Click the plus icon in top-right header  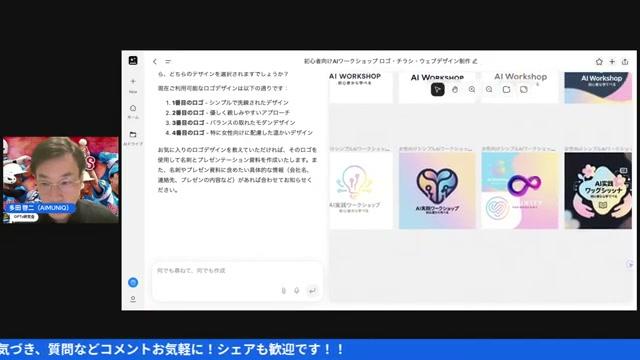point(612,62)
